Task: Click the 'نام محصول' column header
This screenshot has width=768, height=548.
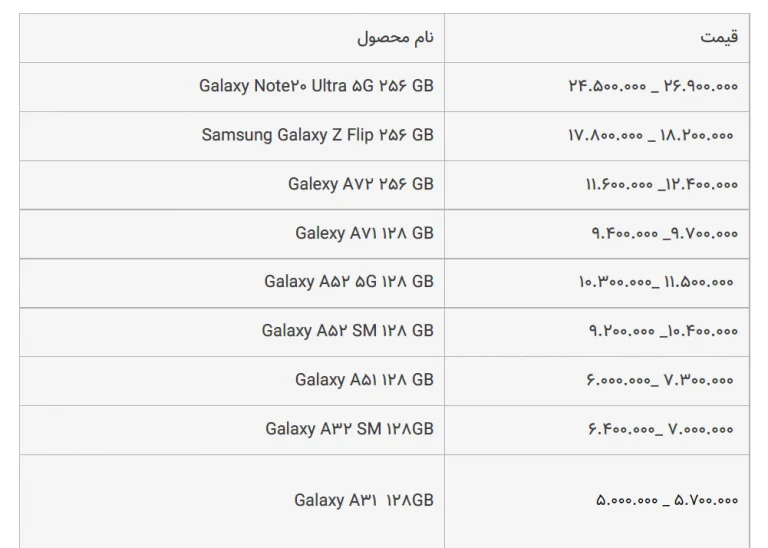Action: pyautogui.click(x=395, y=38)
